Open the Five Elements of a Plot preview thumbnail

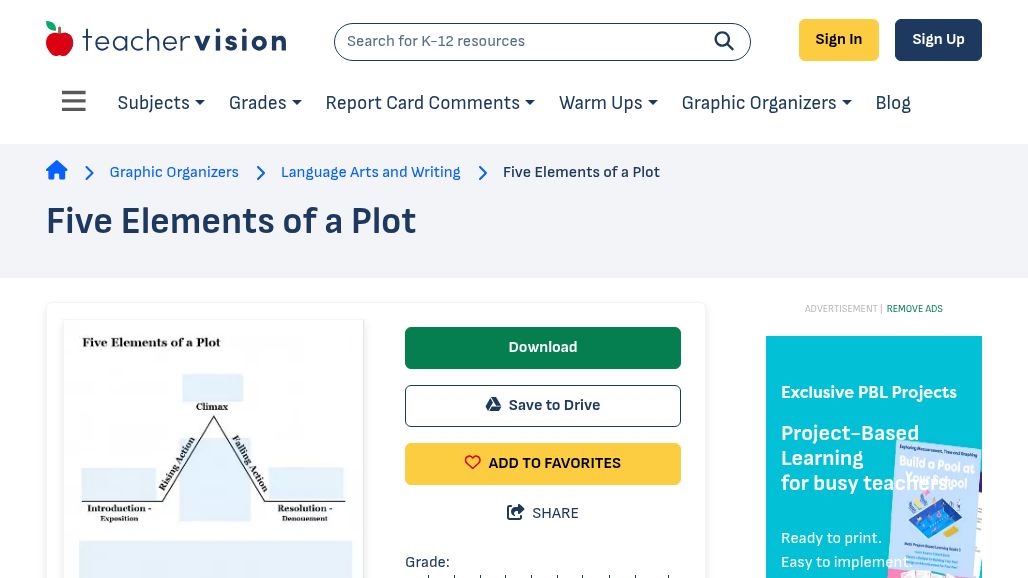(213, 450)
